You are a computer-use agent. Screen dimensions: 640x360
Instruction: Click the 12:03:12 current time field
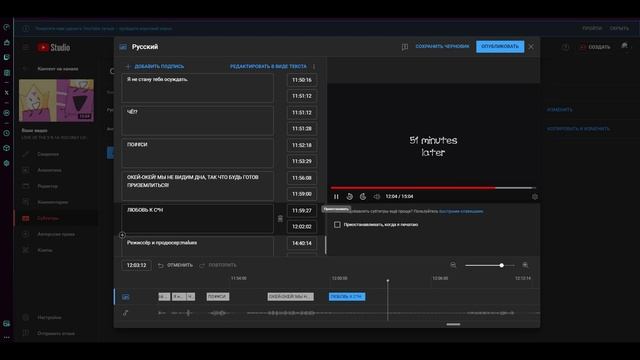(x=136, y=265)
